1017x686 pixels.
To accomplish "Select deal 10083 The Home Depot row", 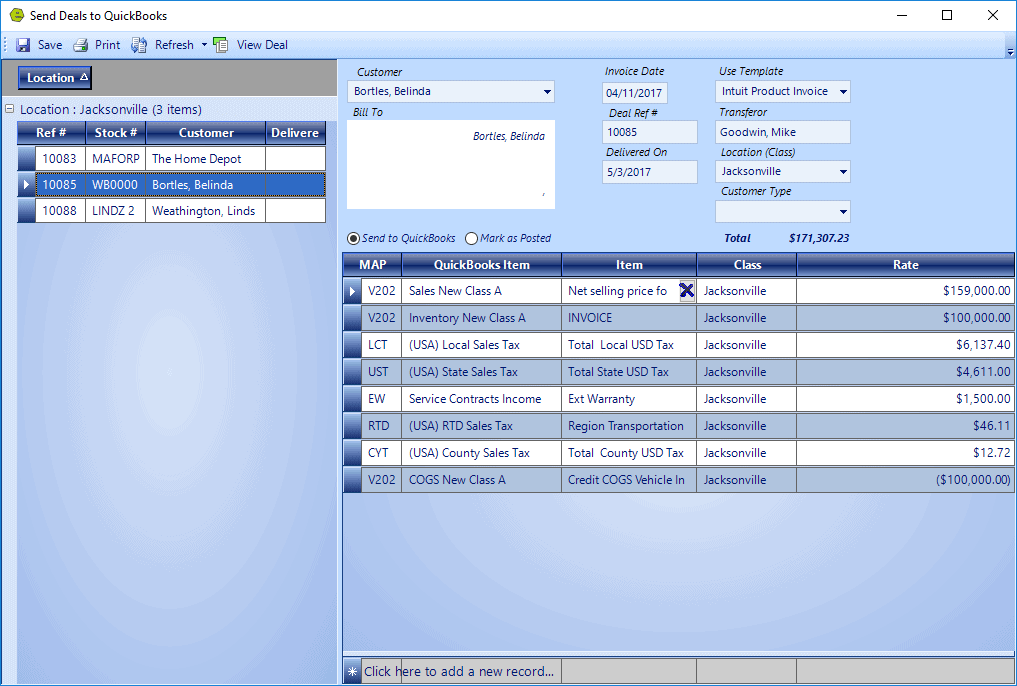I will 172,159.
